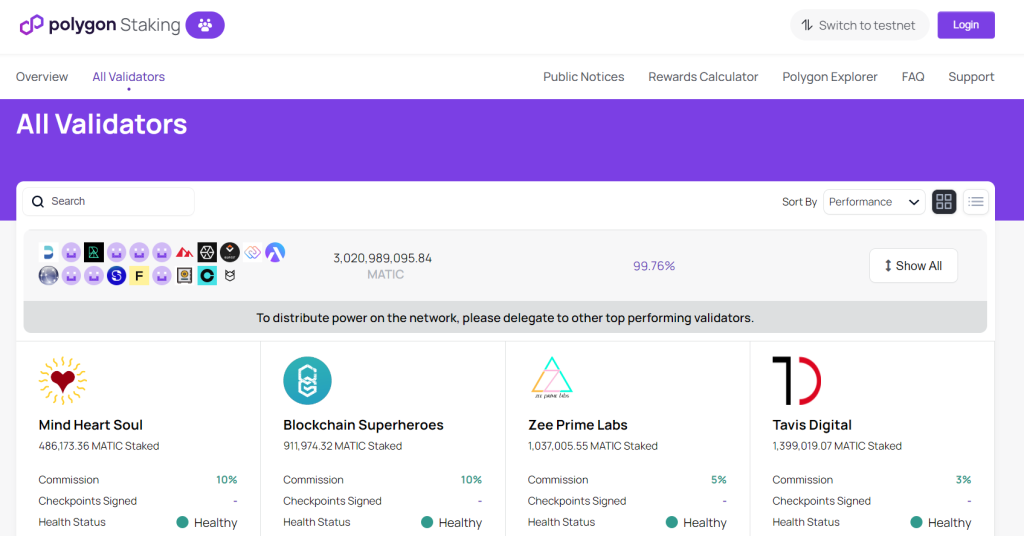The image size is (1024, 536).
Task: Click the validator Search field
Action: [x=108, y=201]
